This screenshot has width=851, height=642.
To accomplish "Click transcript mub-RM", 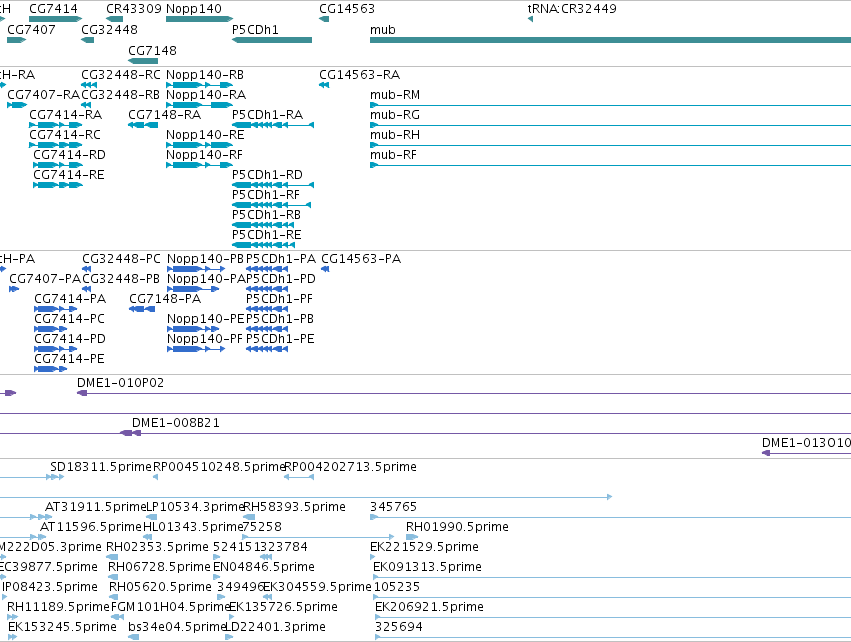I will point(610,105).
